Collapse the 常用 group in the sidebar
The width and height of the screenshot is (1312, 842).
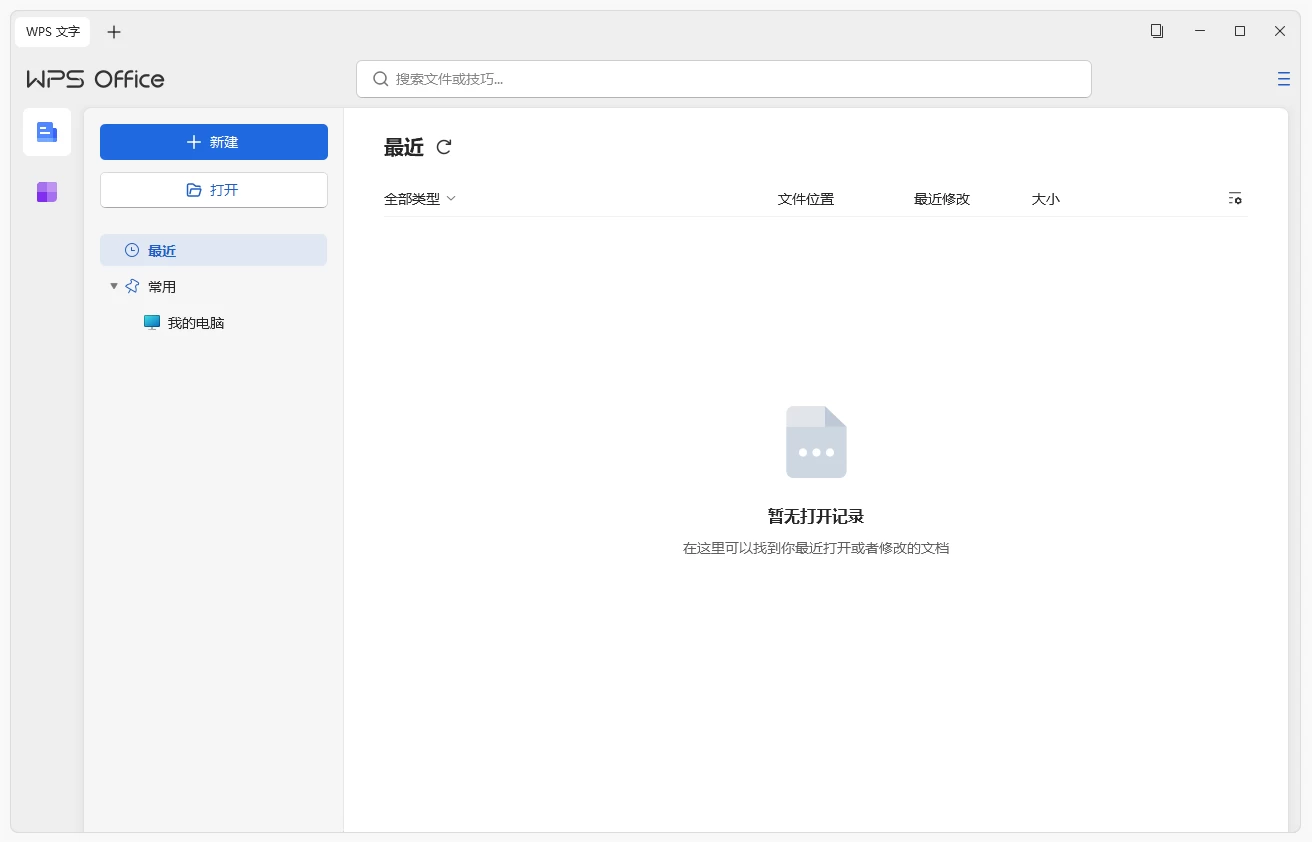(113, 286)
